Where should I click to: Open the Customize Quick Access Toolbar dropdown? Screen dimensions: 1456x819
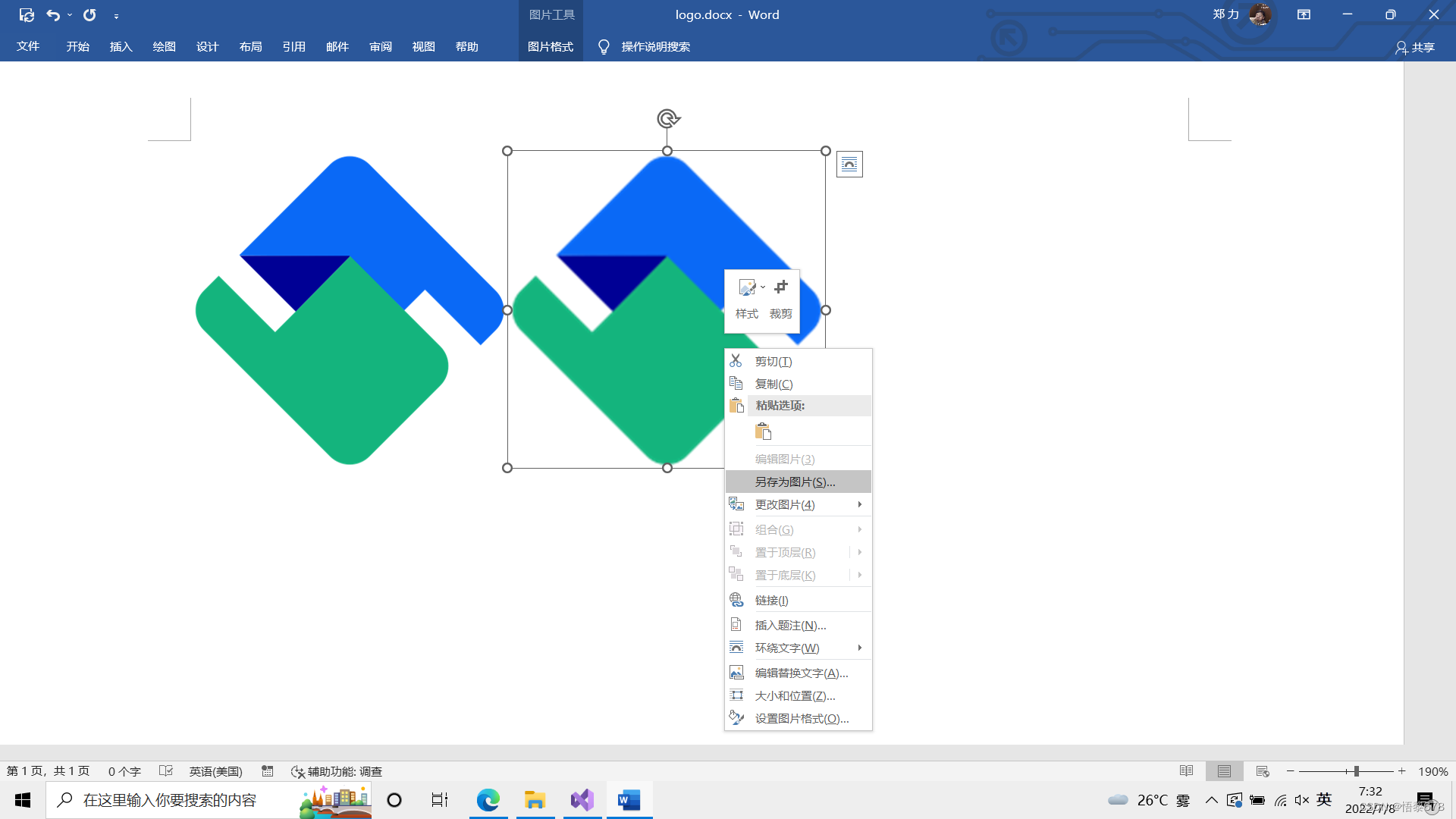click(x=116, y=16)
